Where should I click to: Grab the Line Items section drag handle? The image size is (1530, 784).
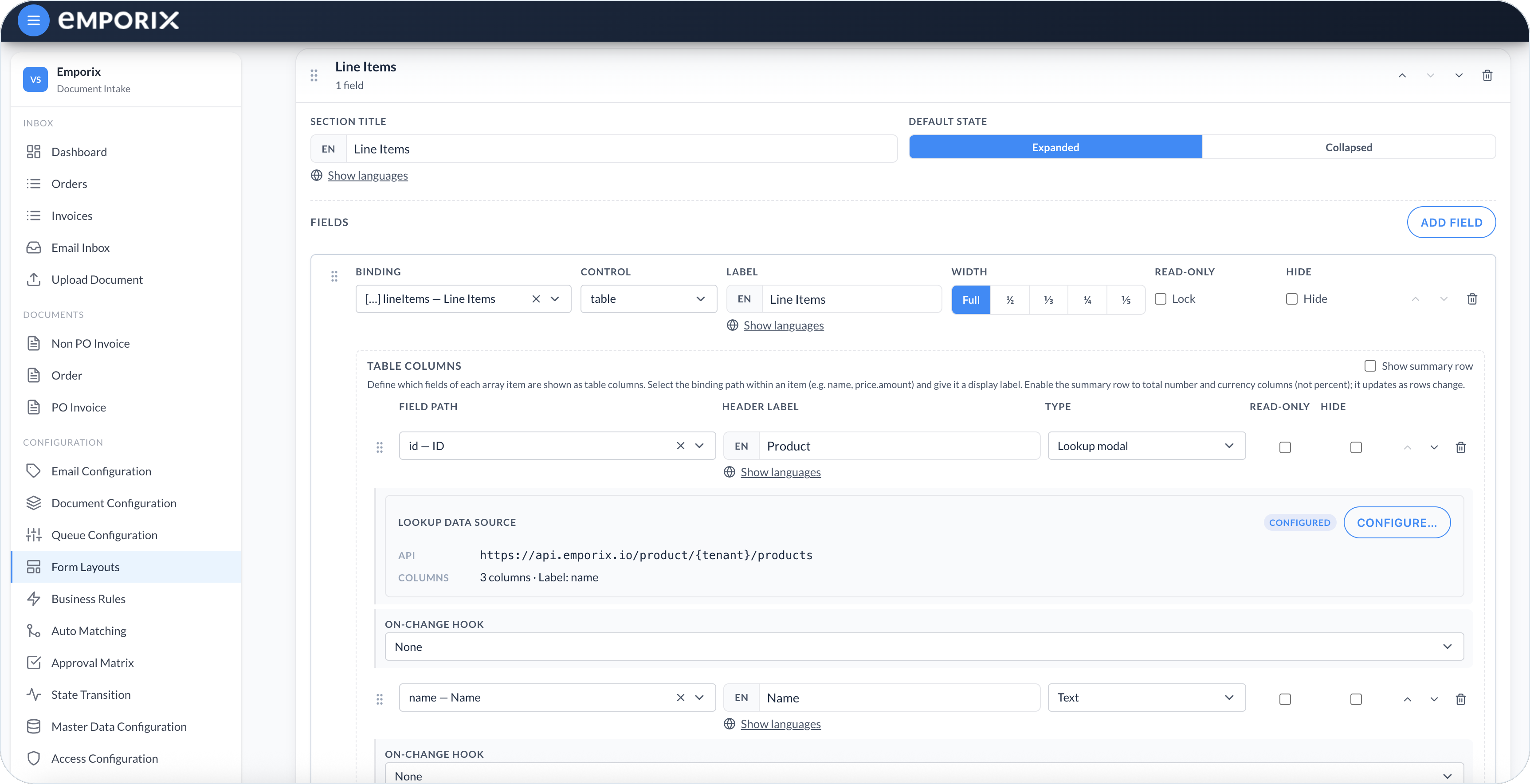coord(314,75)
